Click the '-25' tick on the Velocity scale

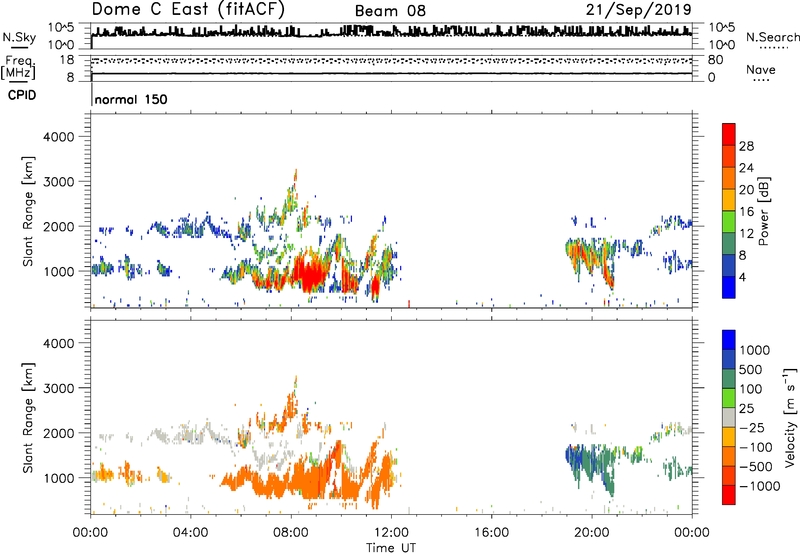pyautogui.click(x=752, y=428)
